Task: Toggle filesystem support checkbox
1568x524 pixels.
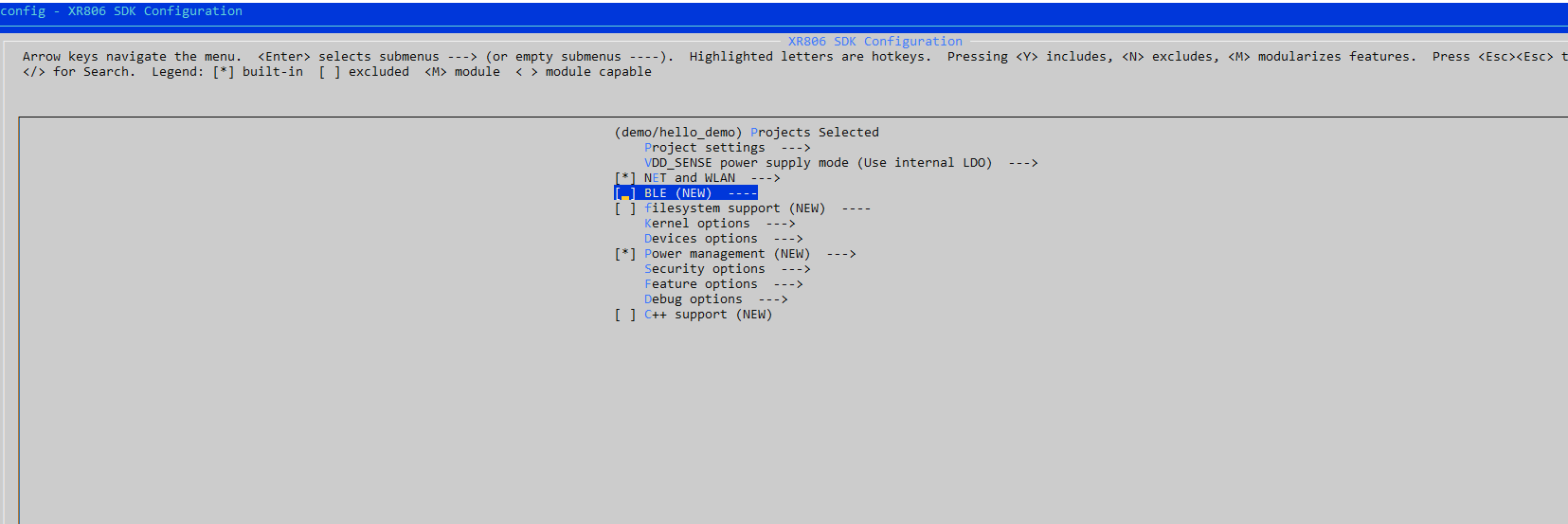Action: pyautogui.click(x=625, y=208)
